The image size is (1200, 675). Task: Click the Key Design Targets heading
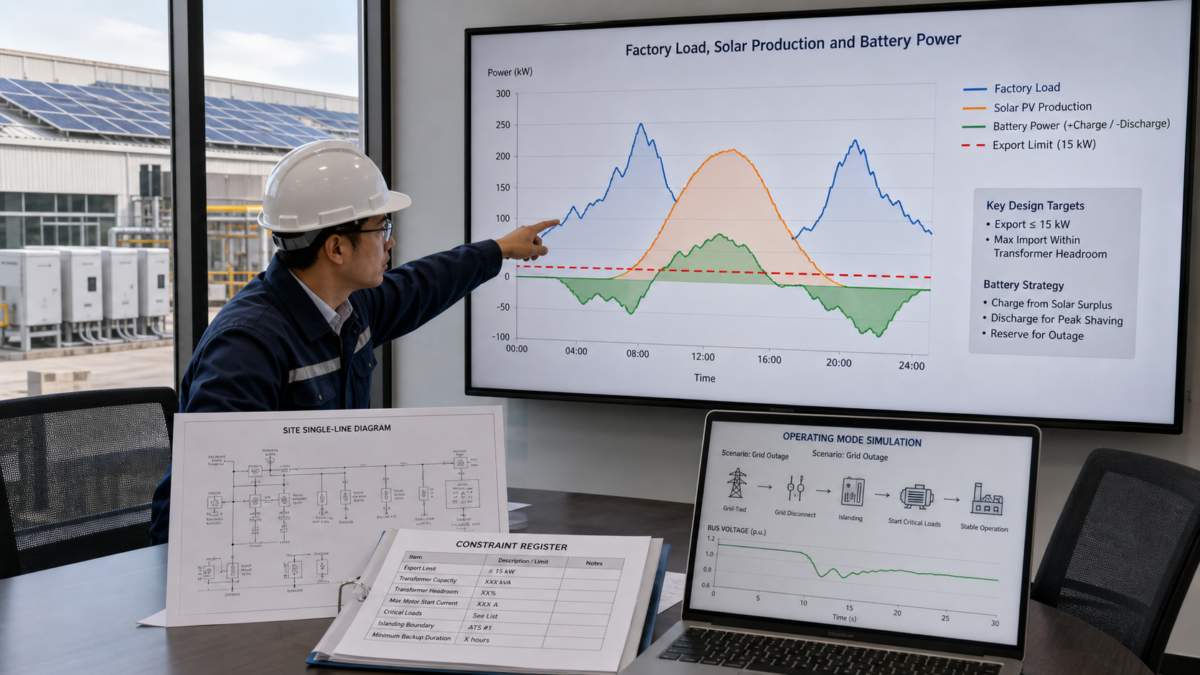tap(1035, 206)
